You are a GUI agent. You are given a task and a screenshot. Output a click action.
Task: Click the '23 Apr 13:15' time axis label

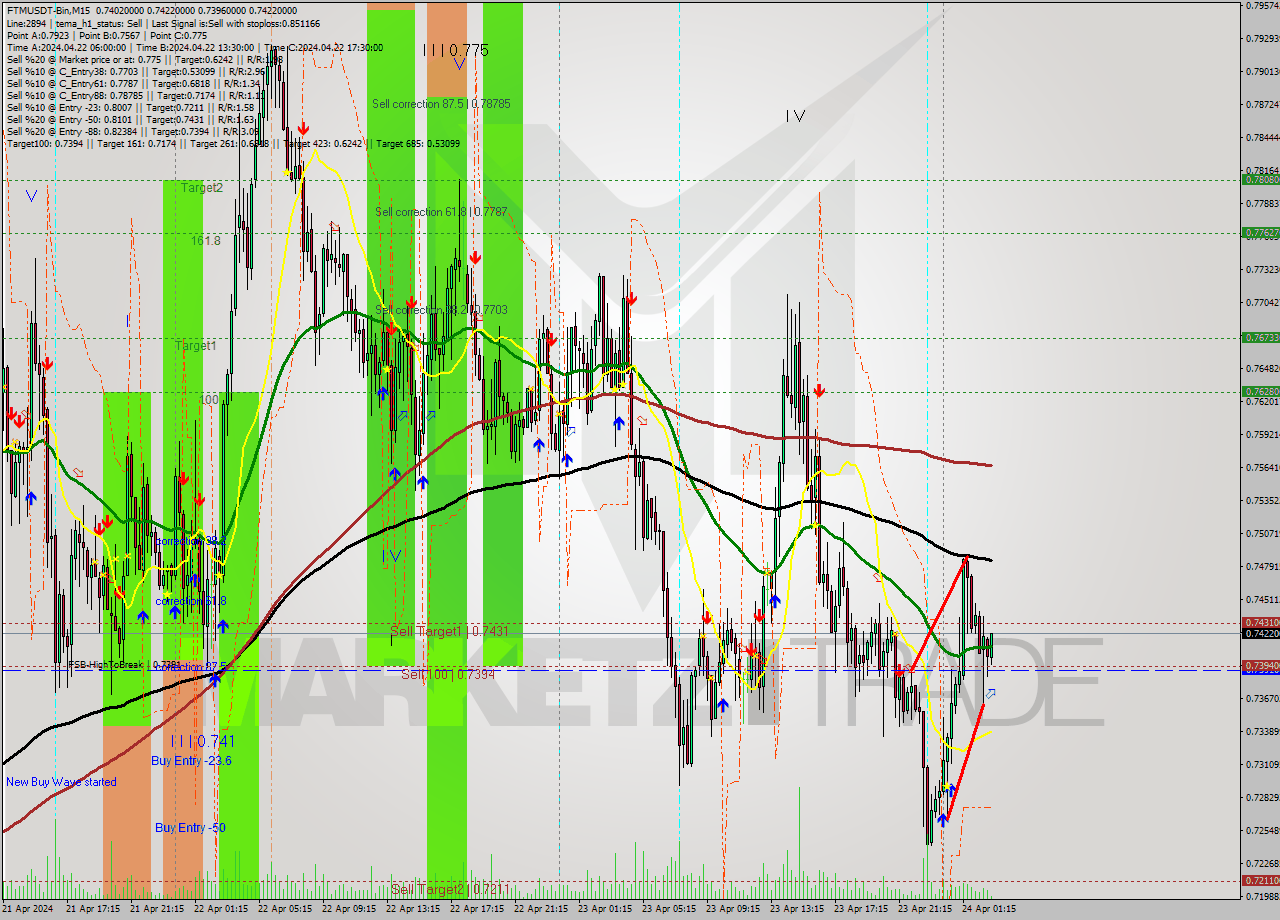[x=797, y=909]
